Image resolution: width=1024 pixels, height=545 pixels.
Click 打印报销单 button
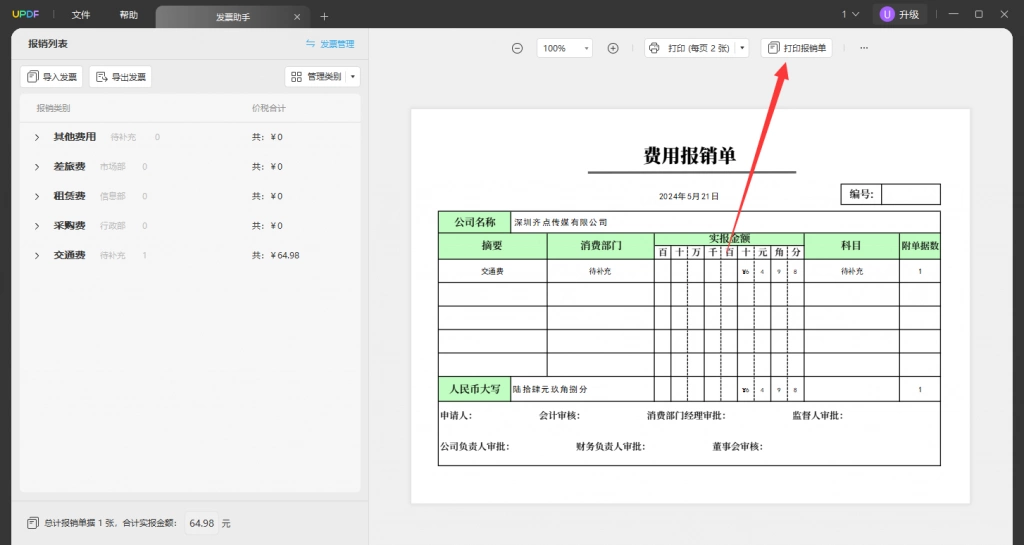click(x=797, y=48)
